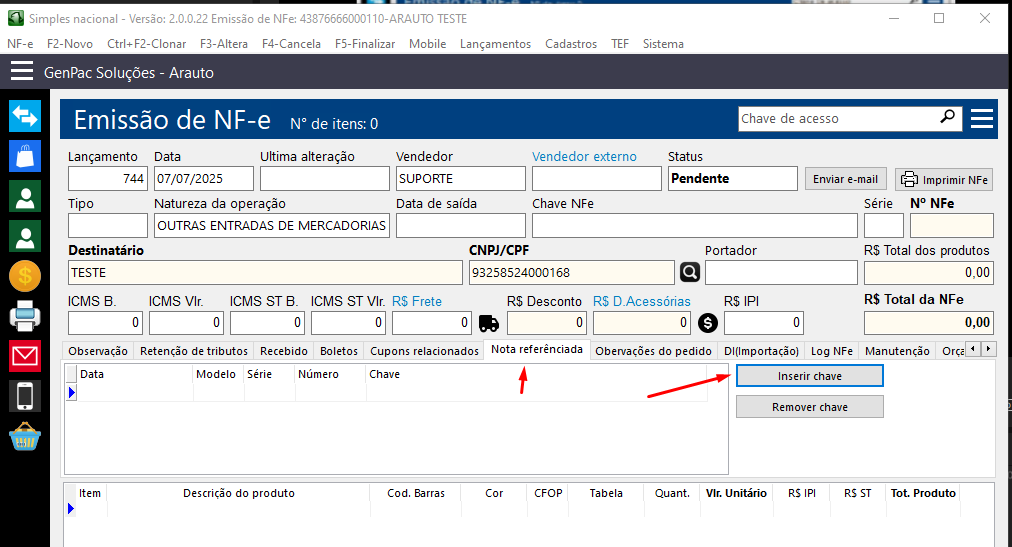Click the shopping bag sidebar icon
Image resolution: width=1012 pixels, height=547 pixels.
pyautogui.click(x=25, y=155)
